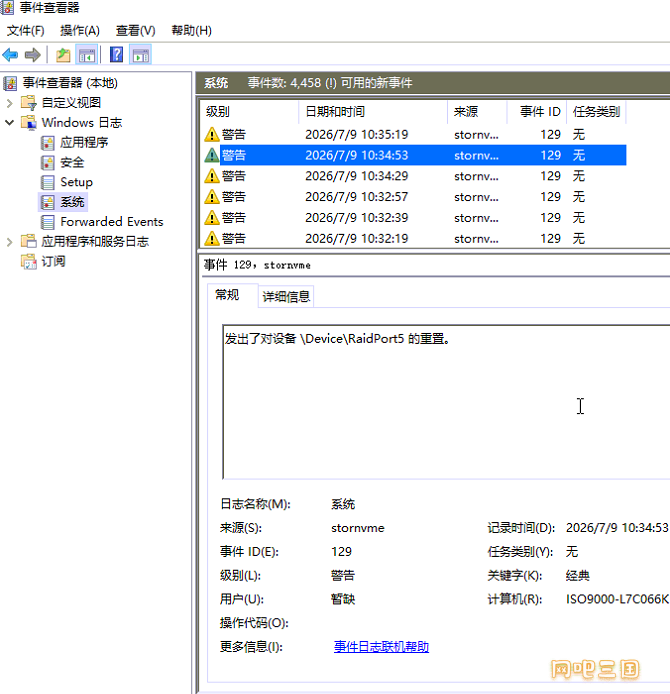
Task: Select the 安全 log in tree
Action: click(72, 162)
